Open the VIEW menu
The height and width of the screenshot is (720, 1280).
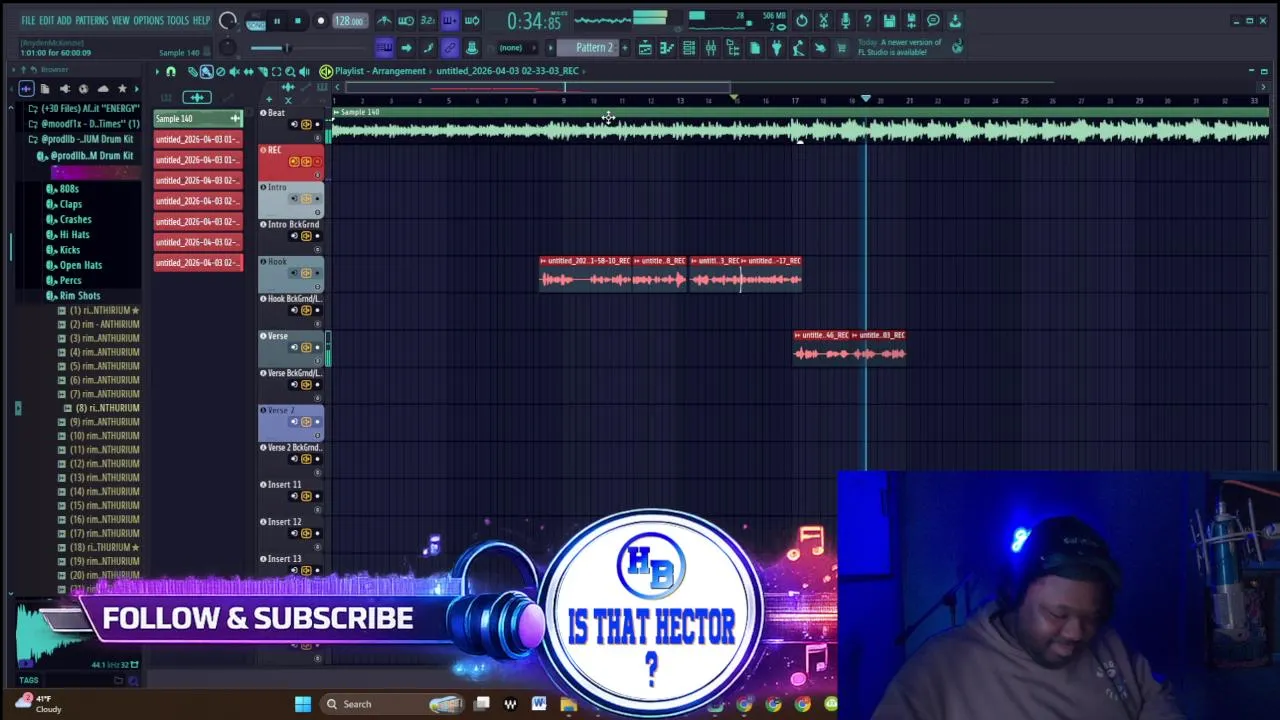click(x=121, y=21)
